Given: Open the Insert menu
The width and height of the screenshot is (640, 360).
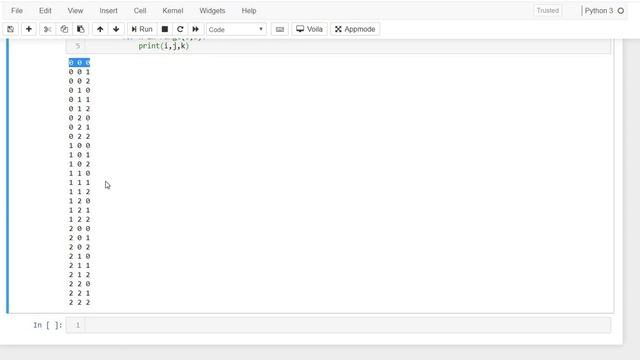Looking at the screenshot, I should click(x=109, y=11).
